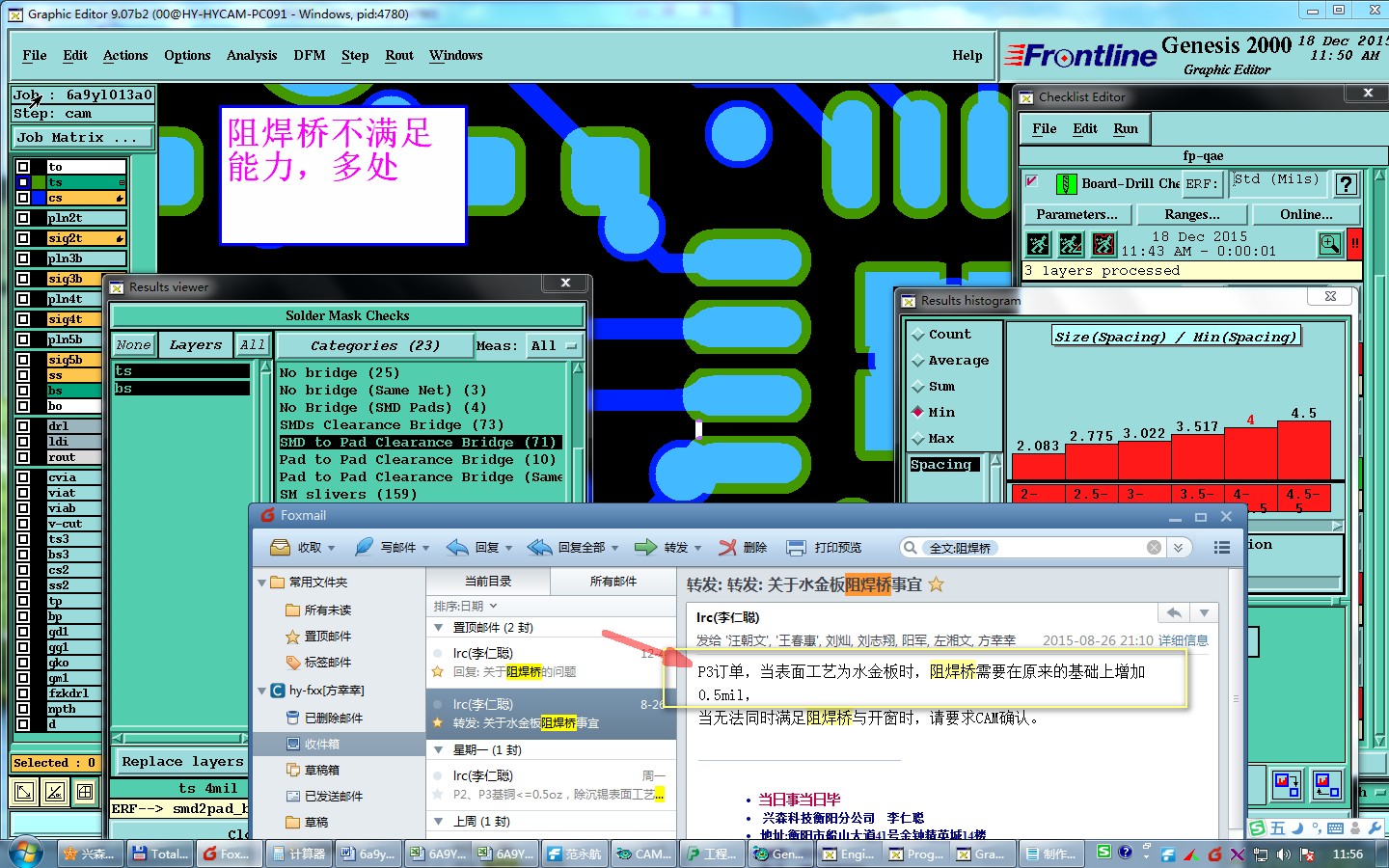Click the window grid layout icon
The image size is (1389, 868).
coord(86,792)
